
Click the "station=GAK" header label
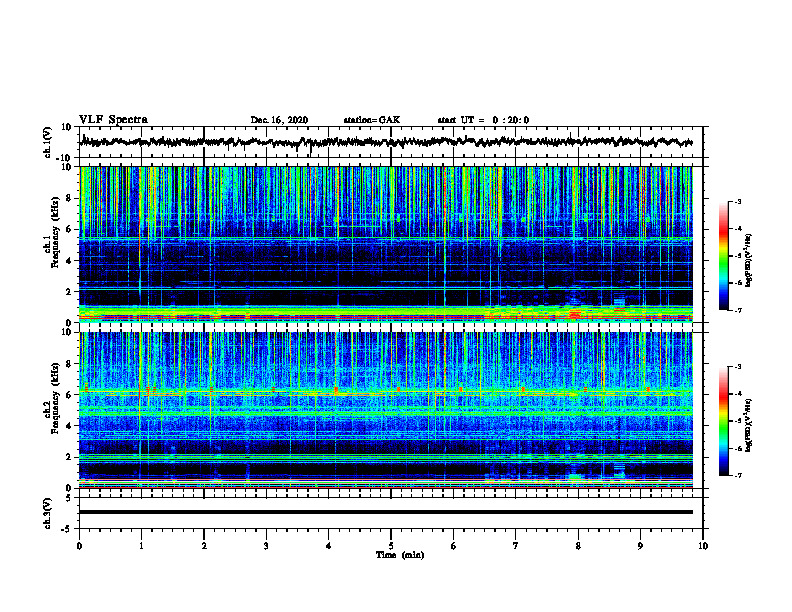click(x=372, y=120)
